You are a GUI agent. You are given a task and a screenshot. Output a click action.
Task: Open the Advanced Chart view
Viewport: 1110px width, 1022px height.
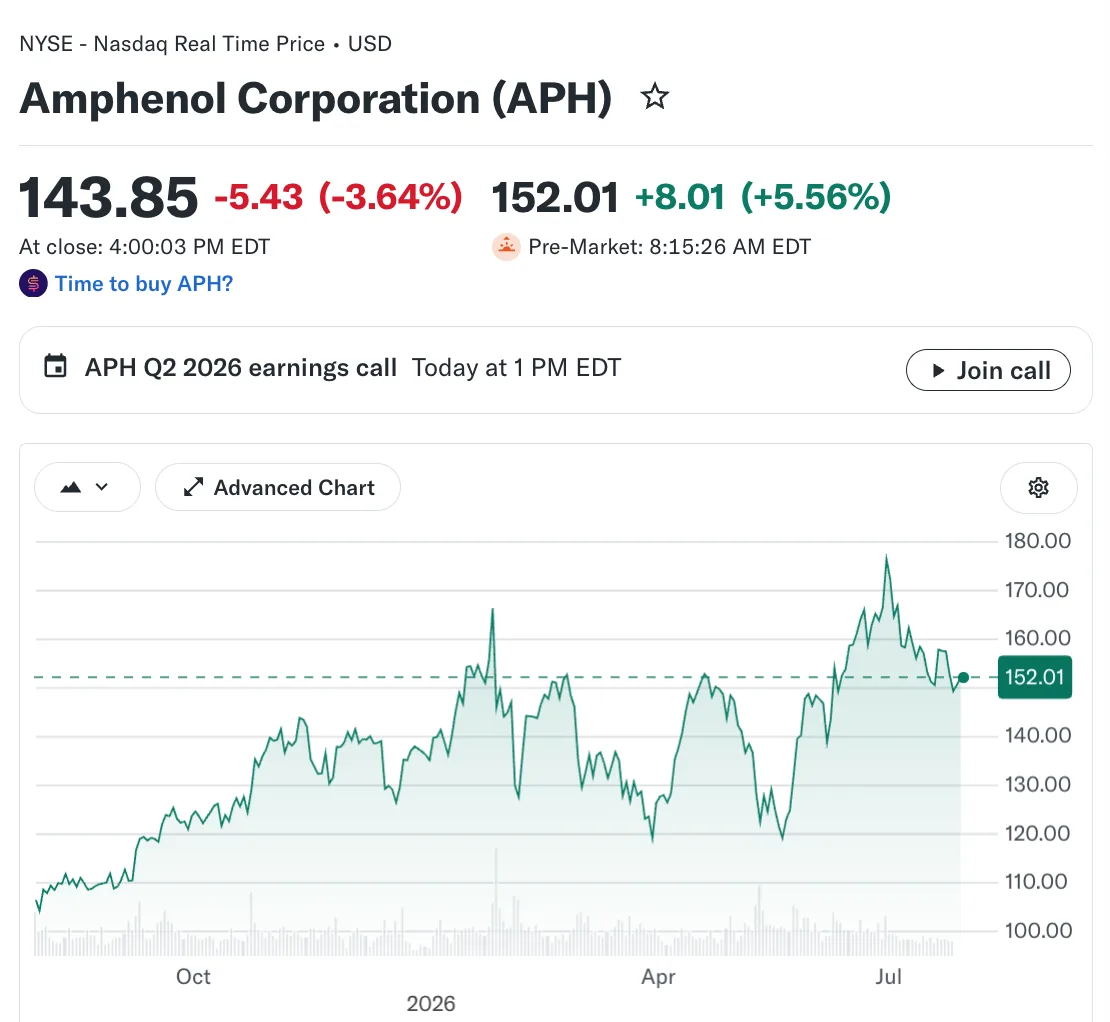click(278, 487)
